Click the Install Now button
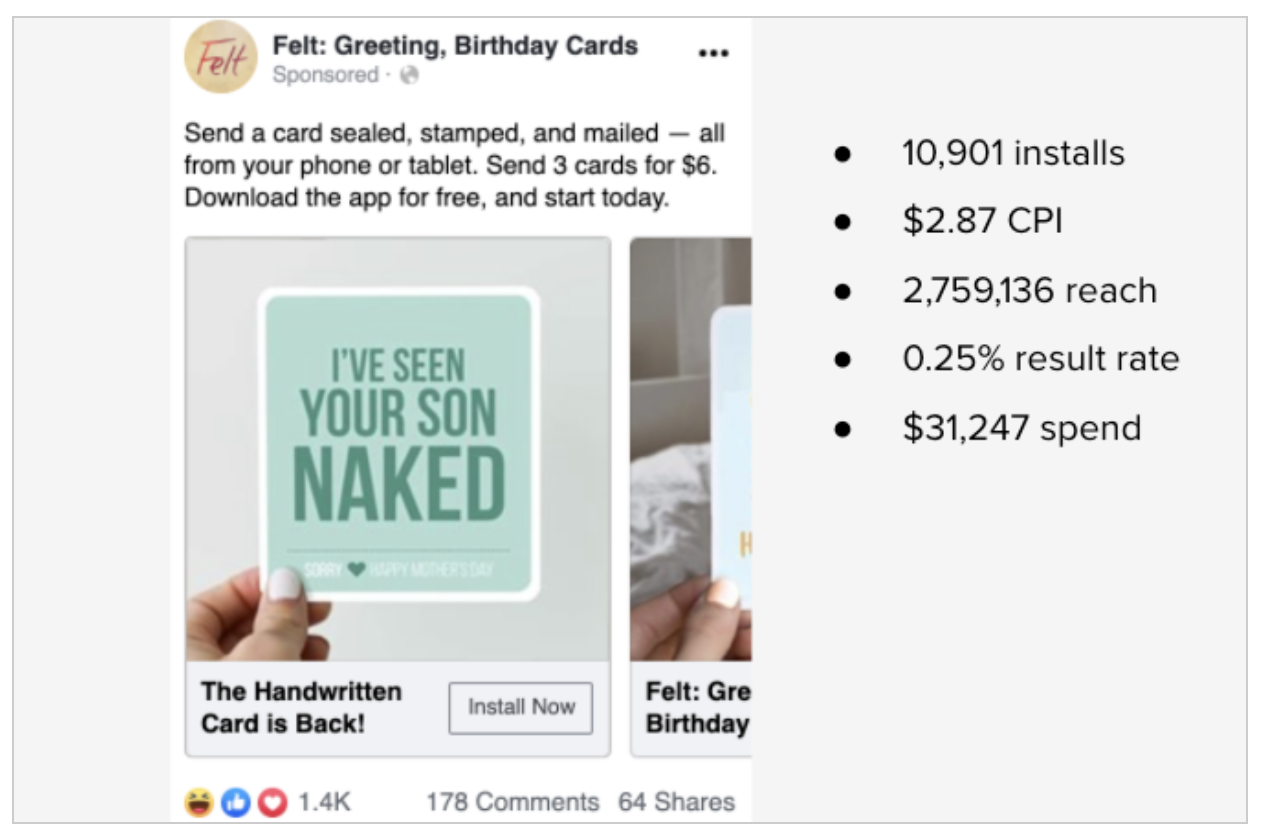The width and height of the screenshot is (1264, 838). (x=519, y=707)
